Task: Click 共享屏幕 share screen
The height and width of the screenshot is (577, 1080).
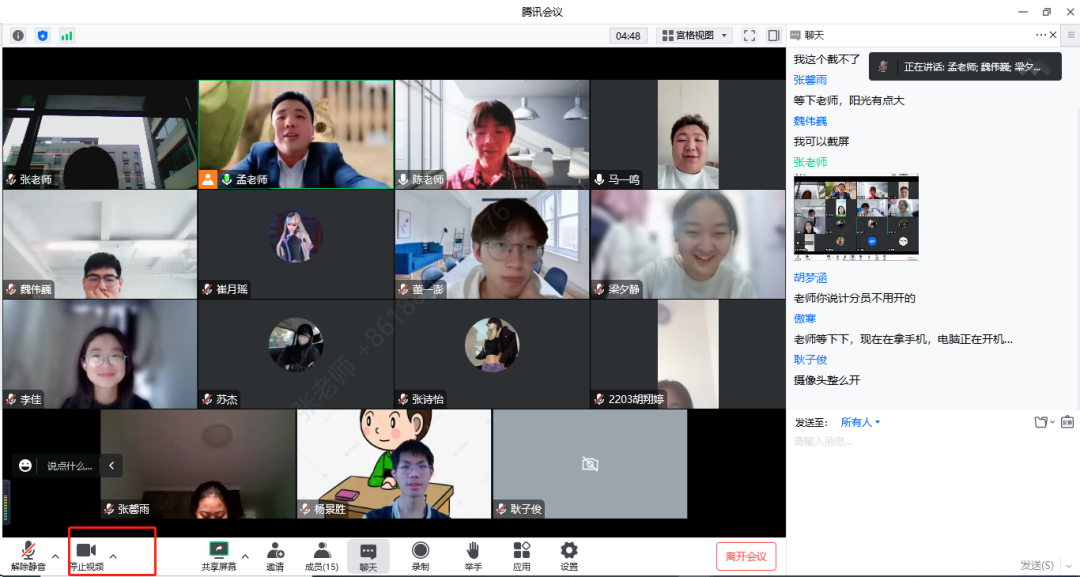Action: coord(218,555)
